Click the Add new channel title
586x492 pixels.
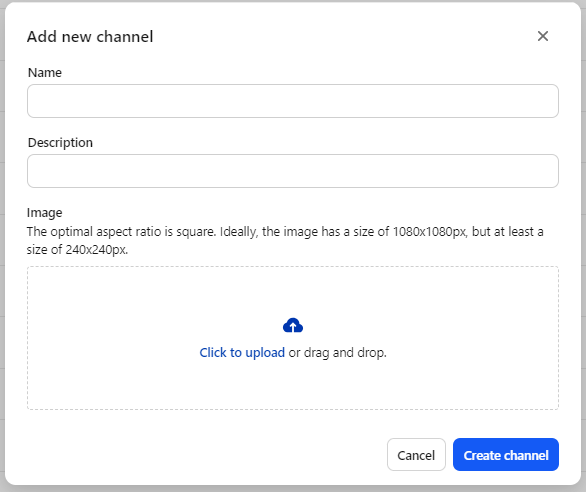click(90, 37)
